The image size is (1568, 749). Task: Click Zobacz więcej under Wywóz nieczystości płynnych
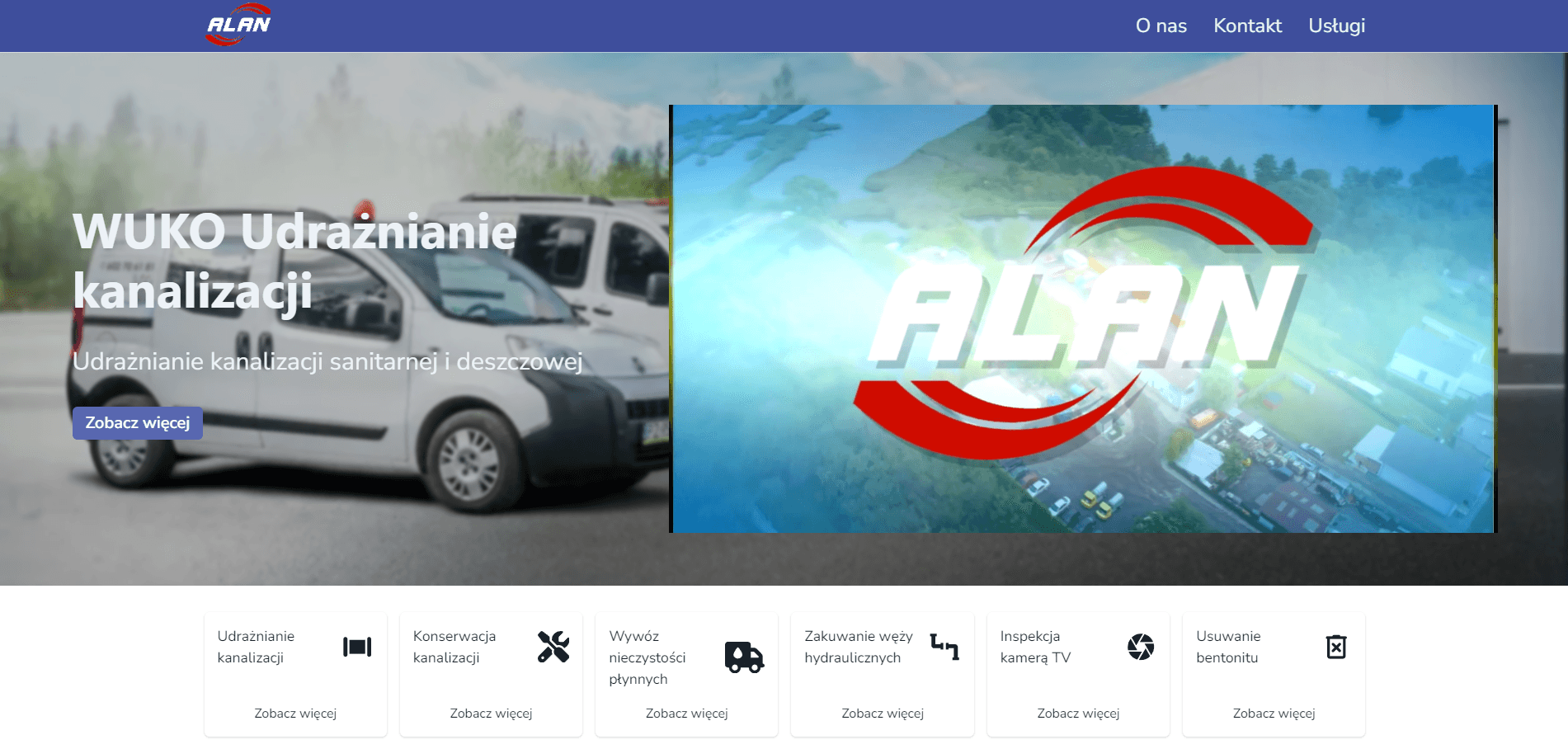point(686,714)
